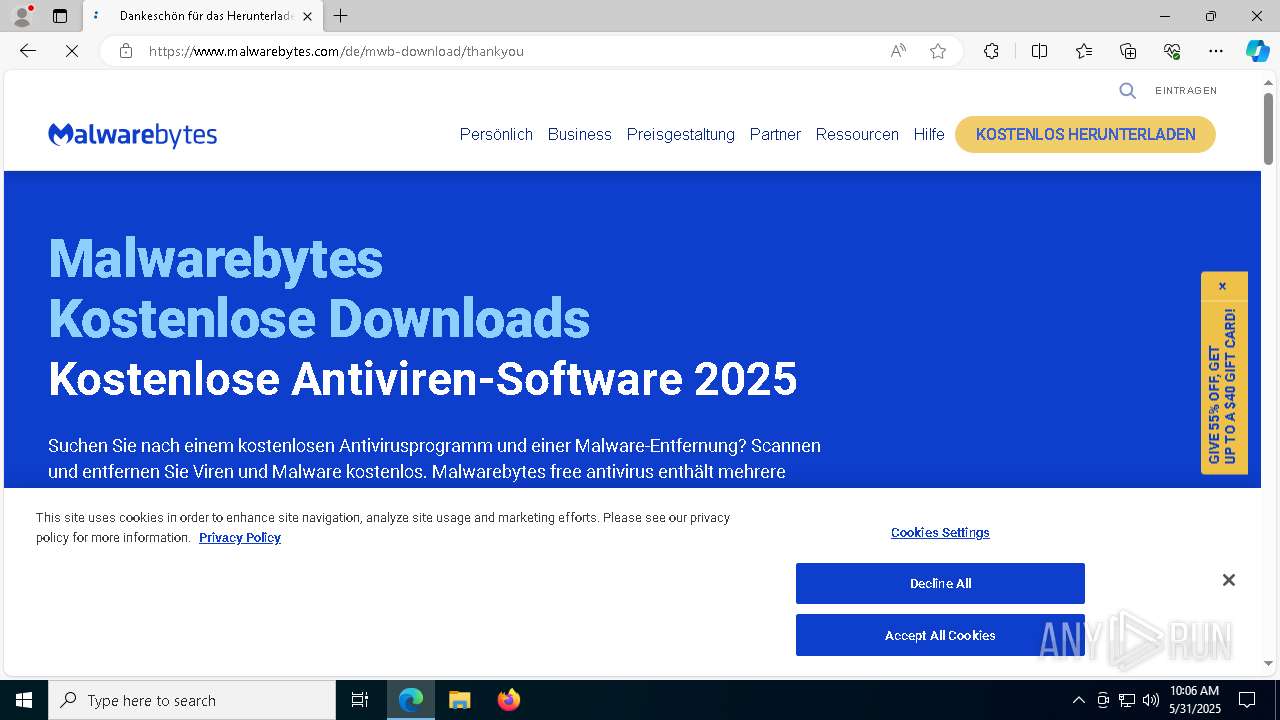Click the EINTRAGEN sign-in link
Screen dimensions: 1280x720
(x=1186, y=91)
